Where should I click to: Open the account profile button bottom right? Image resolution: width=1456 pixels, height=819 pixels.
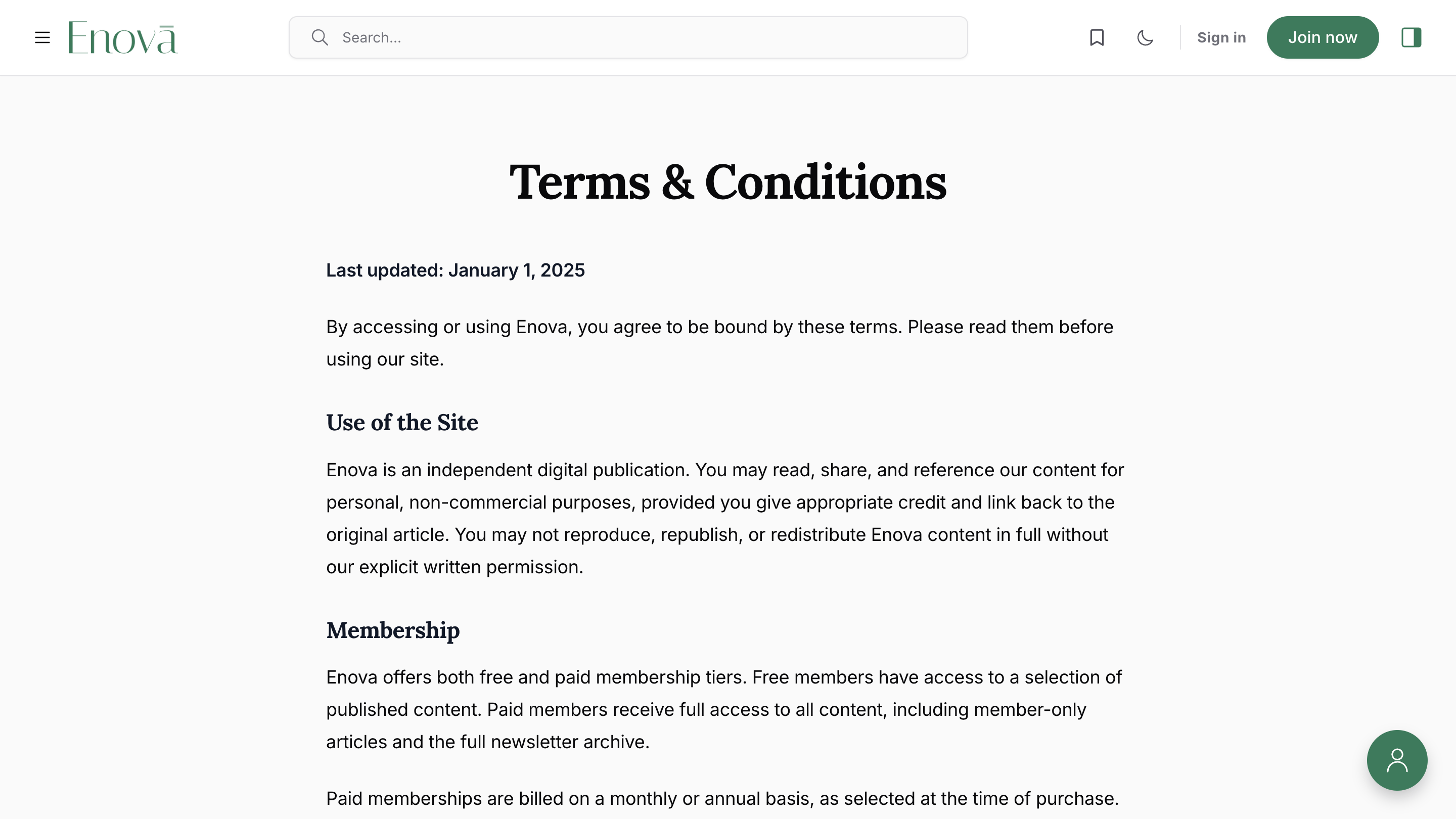[1397, 760]
